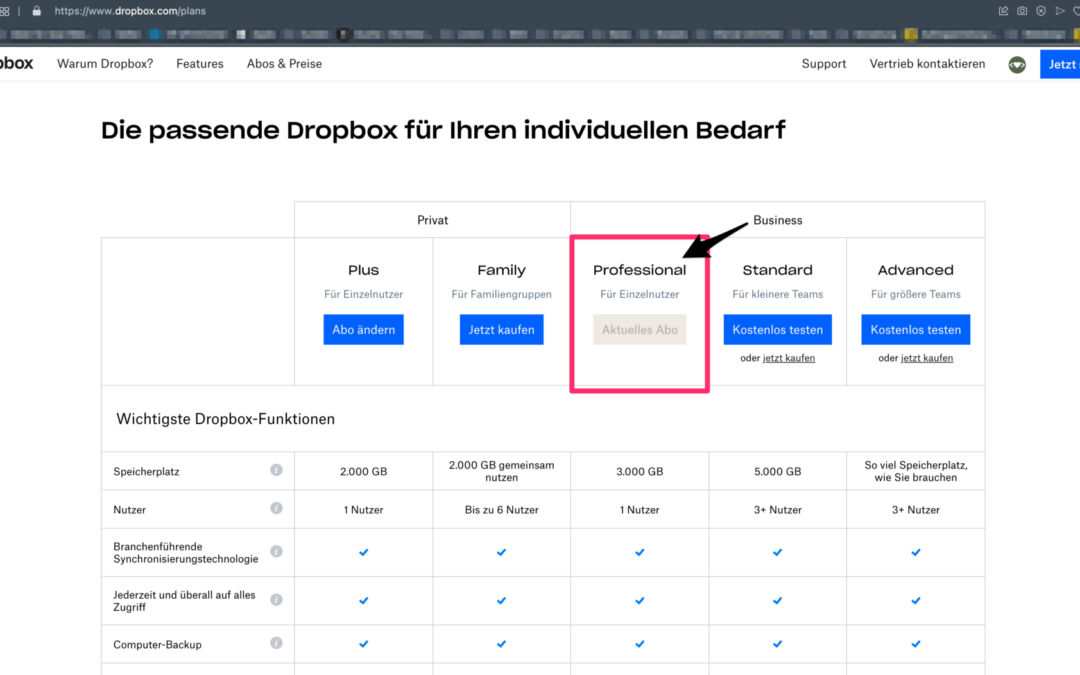Click the 5.000 GB storage cell

pyautogui.click(x=778, y=472)
